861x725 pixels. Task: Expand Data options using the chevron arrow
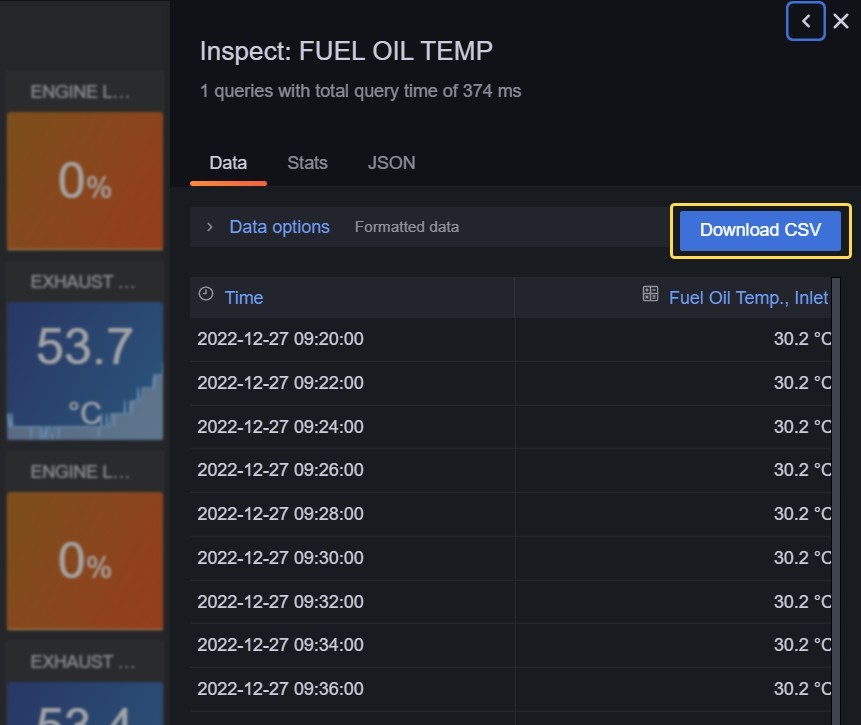pos(210,227)
